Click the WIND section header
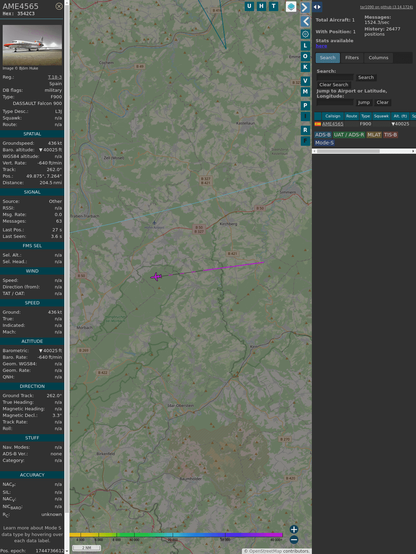The height and width of the screenshot is (554, 416). (32, 271)
